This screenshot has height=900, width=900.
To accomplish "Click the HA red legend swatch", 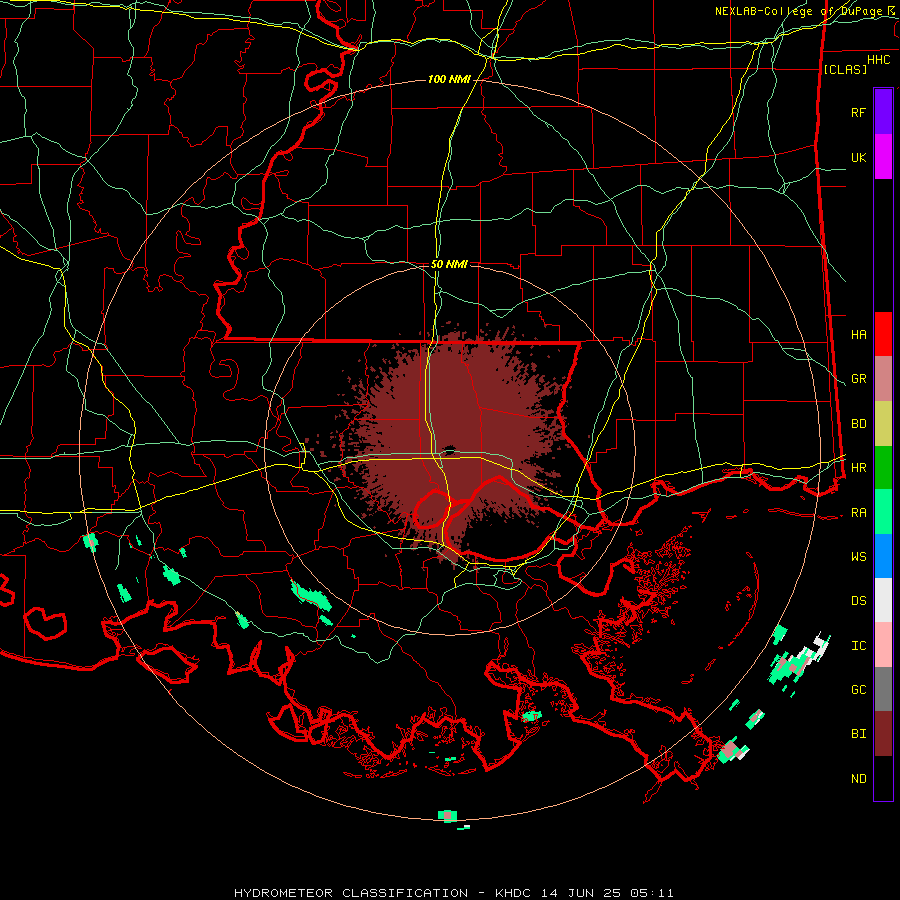I will click(x=883, y=334).
